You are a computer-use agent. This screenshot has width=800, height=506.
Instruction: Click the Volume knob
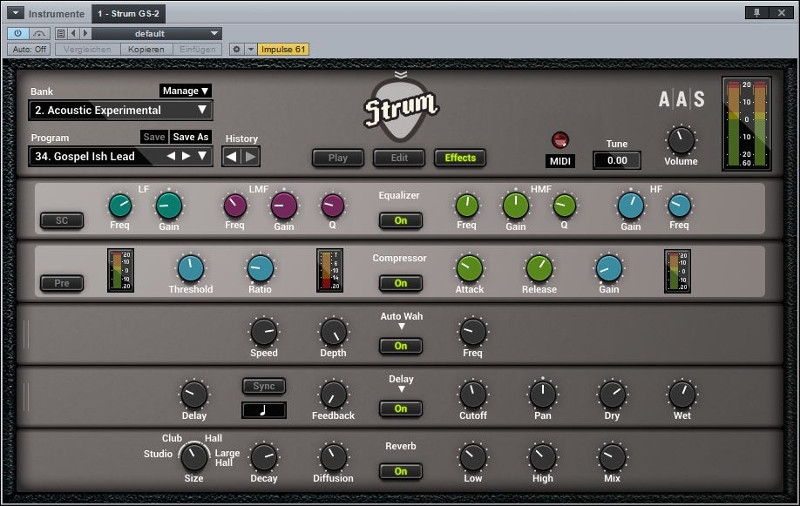pyautogui.click(x=681, y=140)
